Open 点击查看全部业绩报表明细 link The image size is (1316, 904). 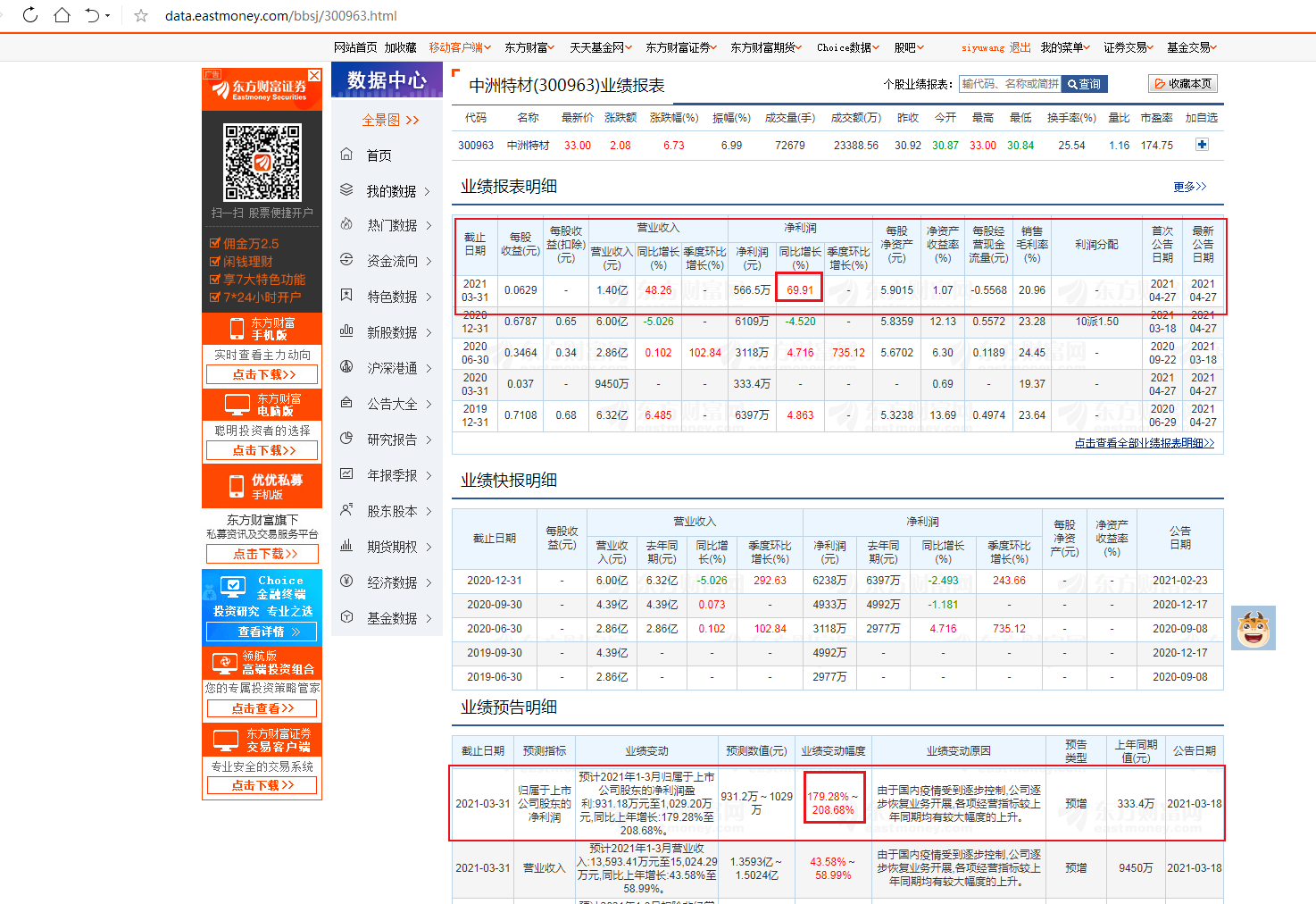point(1145,443)
